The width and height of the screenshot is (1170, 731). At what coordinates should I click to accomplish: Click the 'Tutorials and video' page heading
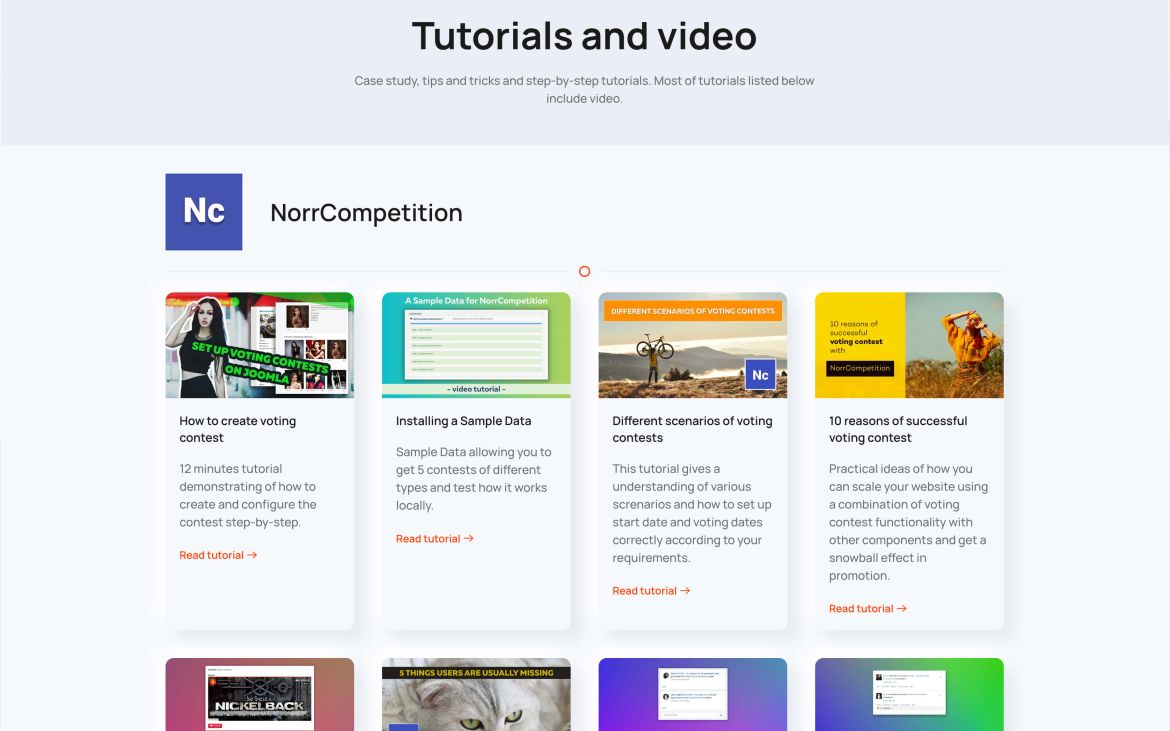tap(584, 36)
